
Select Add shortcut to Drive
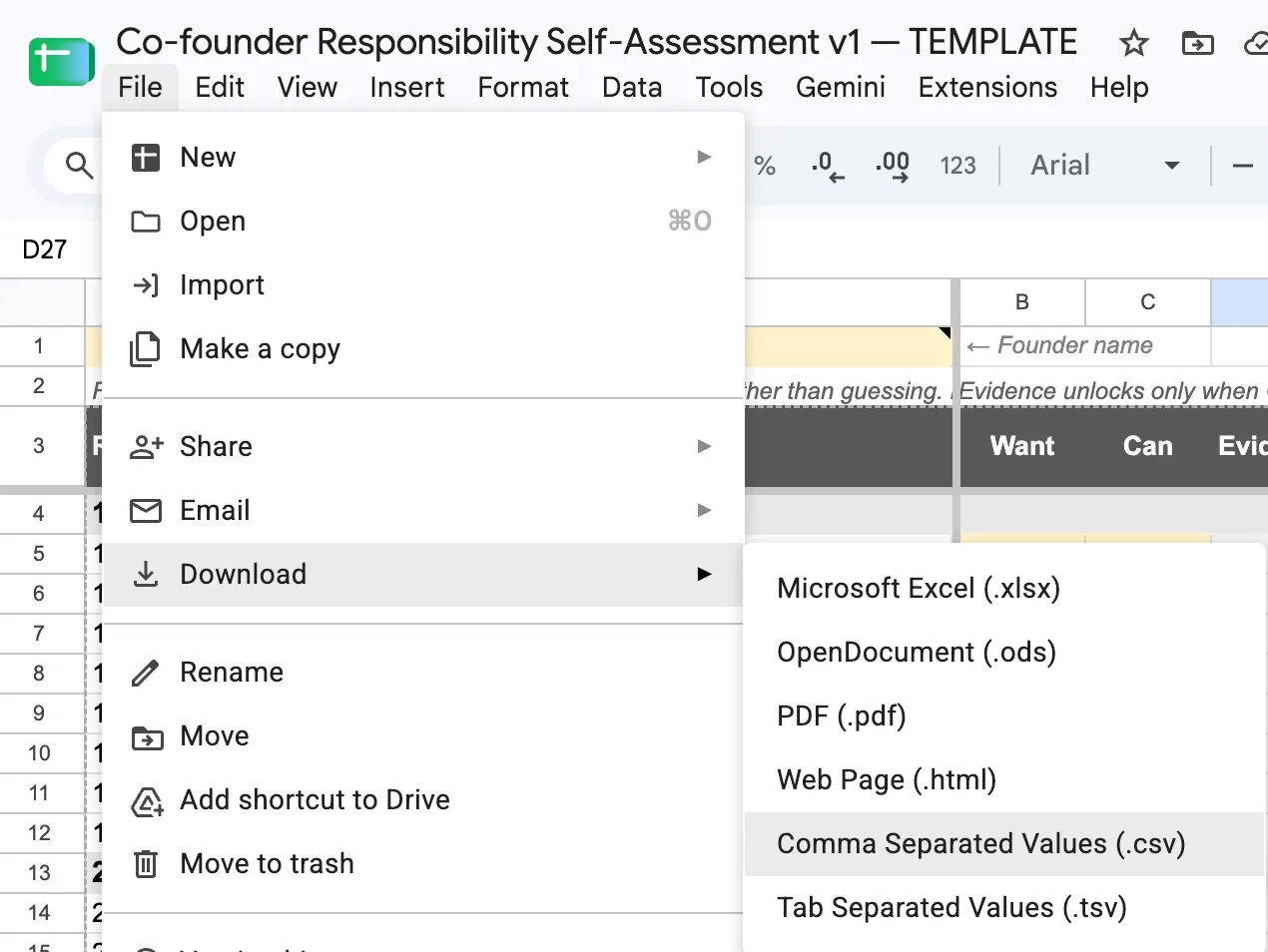pos(423,800)
